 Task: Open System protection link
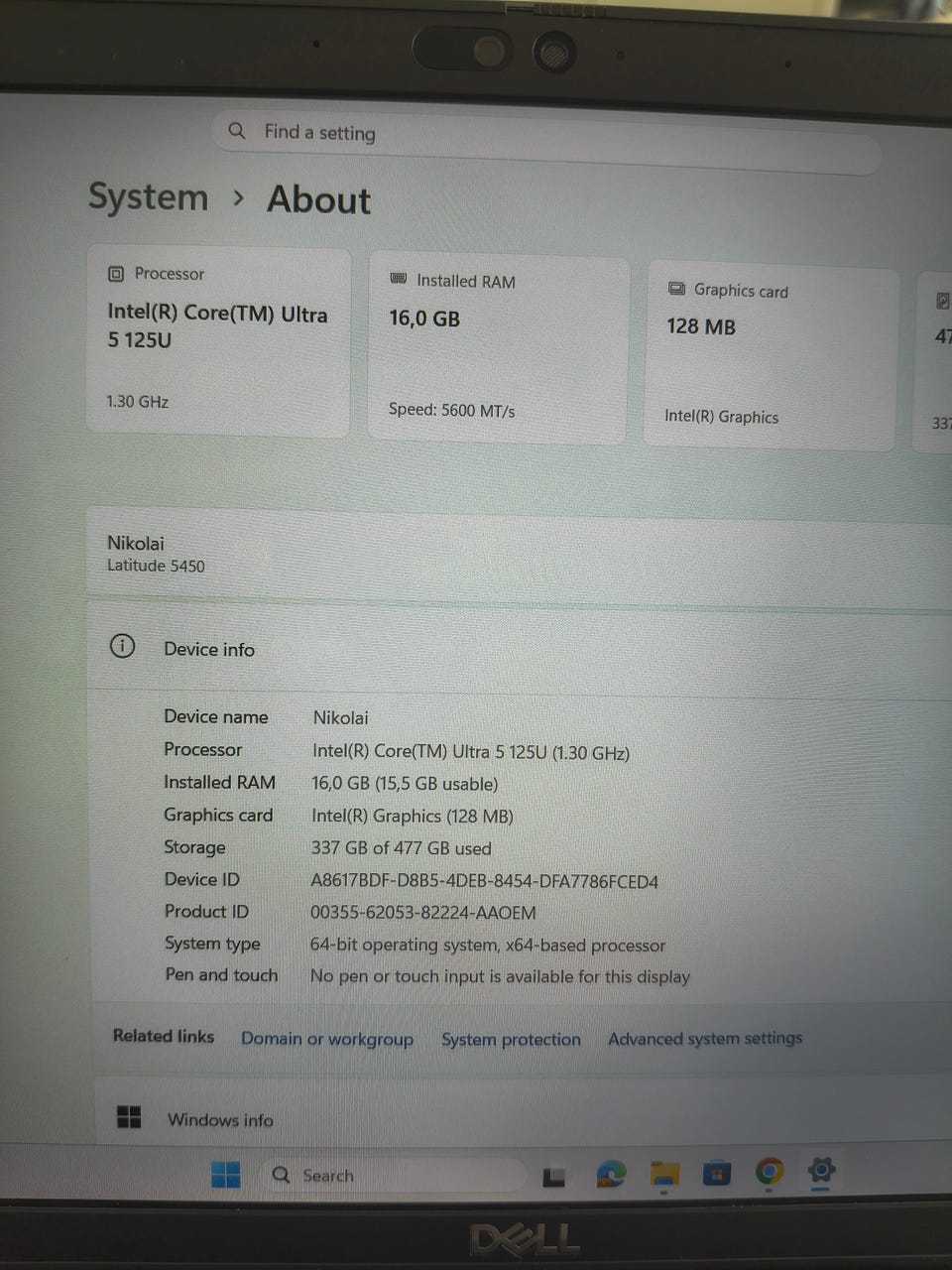(x=512, y=1039)
